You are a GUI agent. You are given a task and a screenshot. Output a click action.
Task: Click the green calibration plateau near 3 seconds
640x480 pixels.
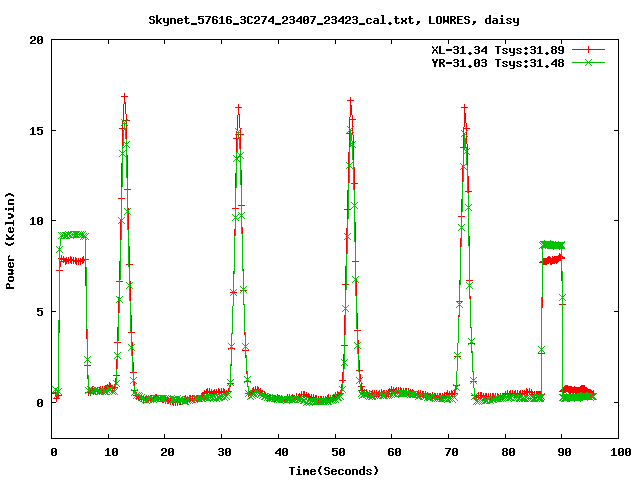[x=73, y=235]
